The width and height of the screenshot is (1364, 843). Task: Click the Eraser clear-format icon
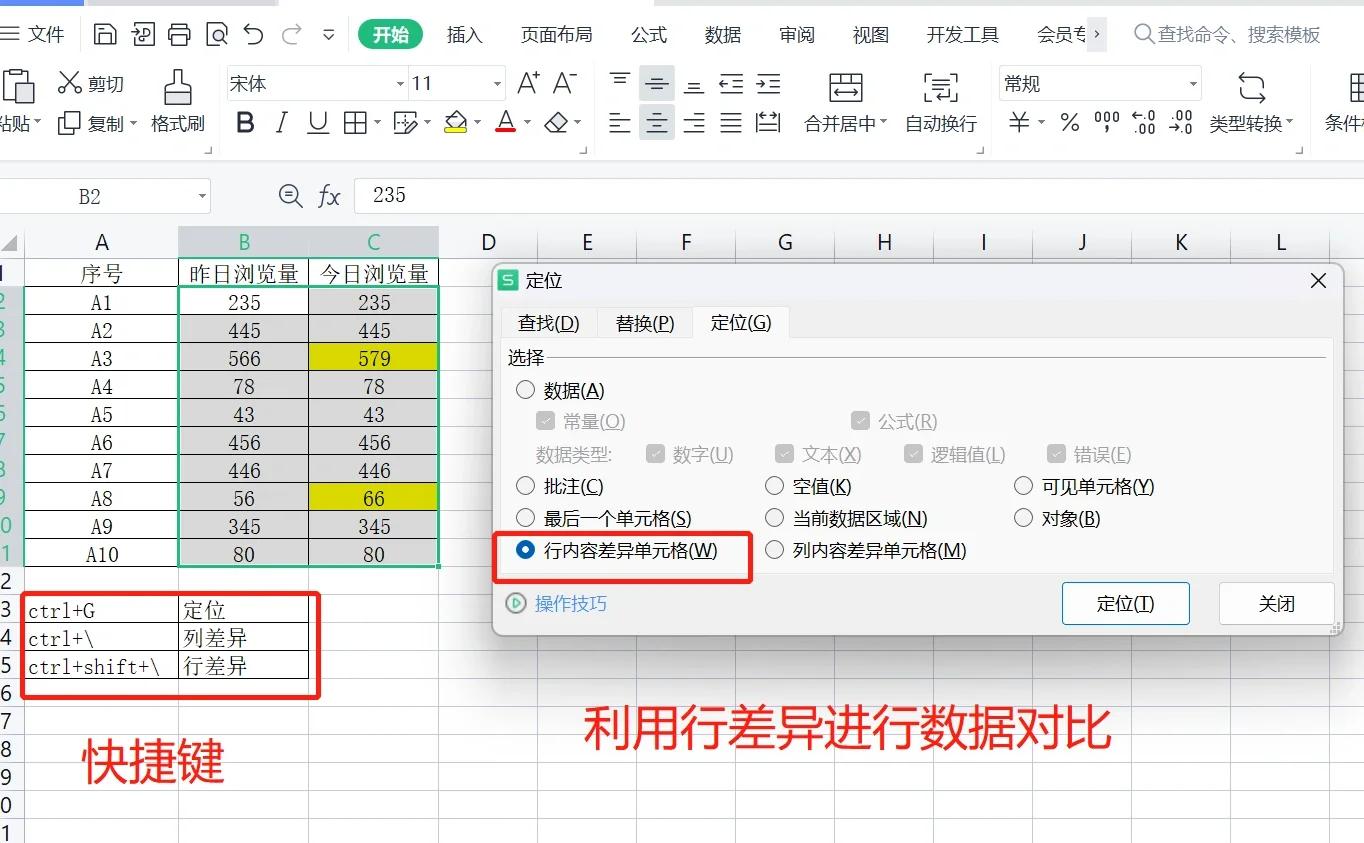[556, 123]
